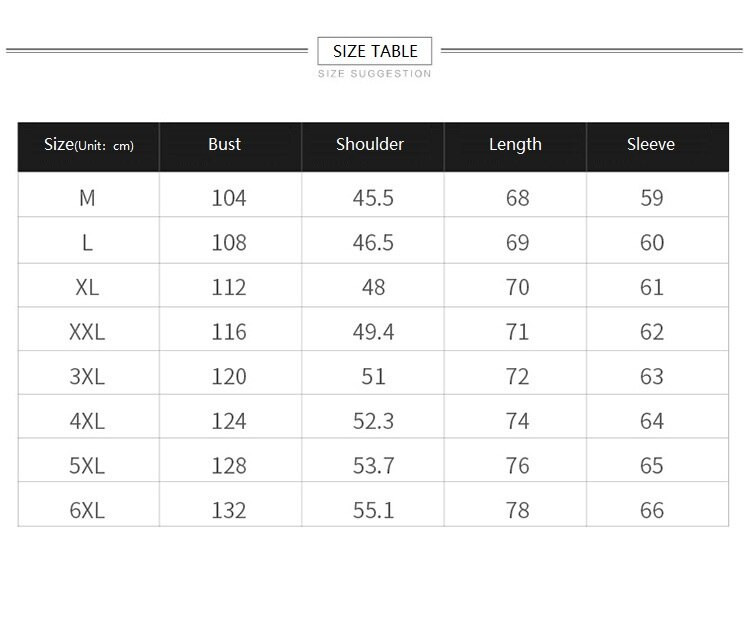Viewport: 750px width, 634px height.
Task: Select the Bust column header
Action: click(x=225, y=144)
